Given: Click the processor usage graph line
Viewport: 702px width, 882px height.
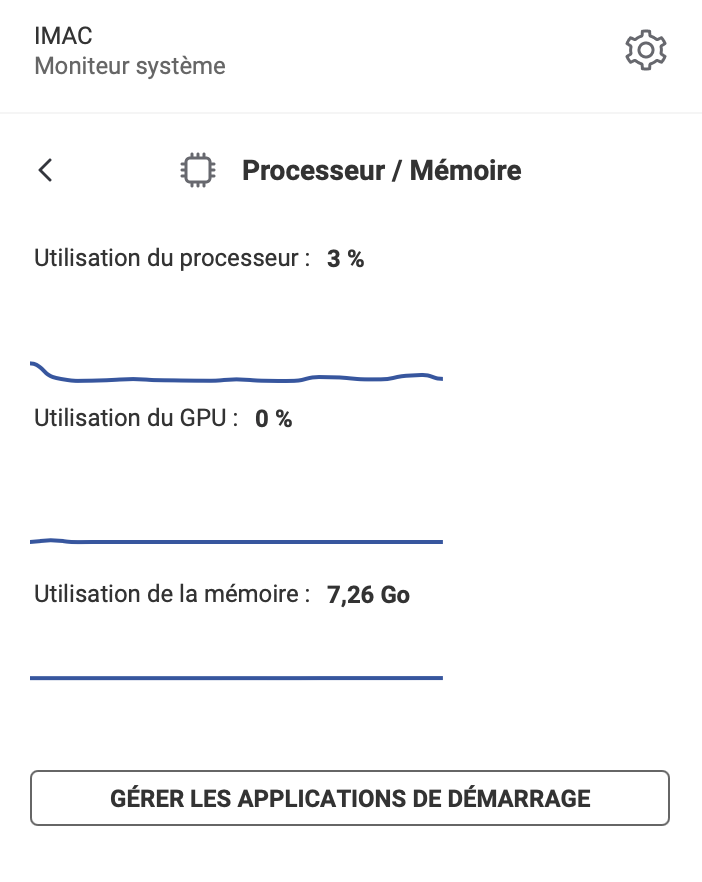Looking at the screenshot, I should coord(236,378).
